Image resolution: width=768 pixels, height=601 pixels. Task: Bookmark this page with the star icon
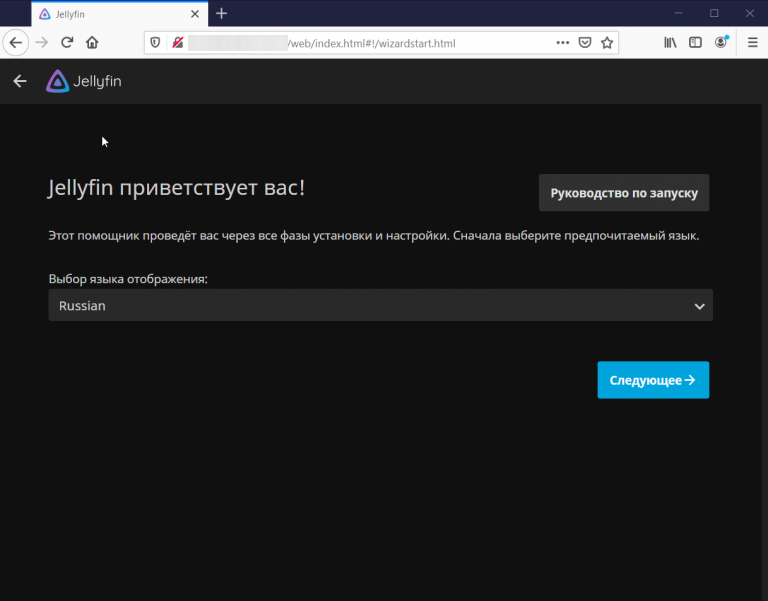[606, 43]
